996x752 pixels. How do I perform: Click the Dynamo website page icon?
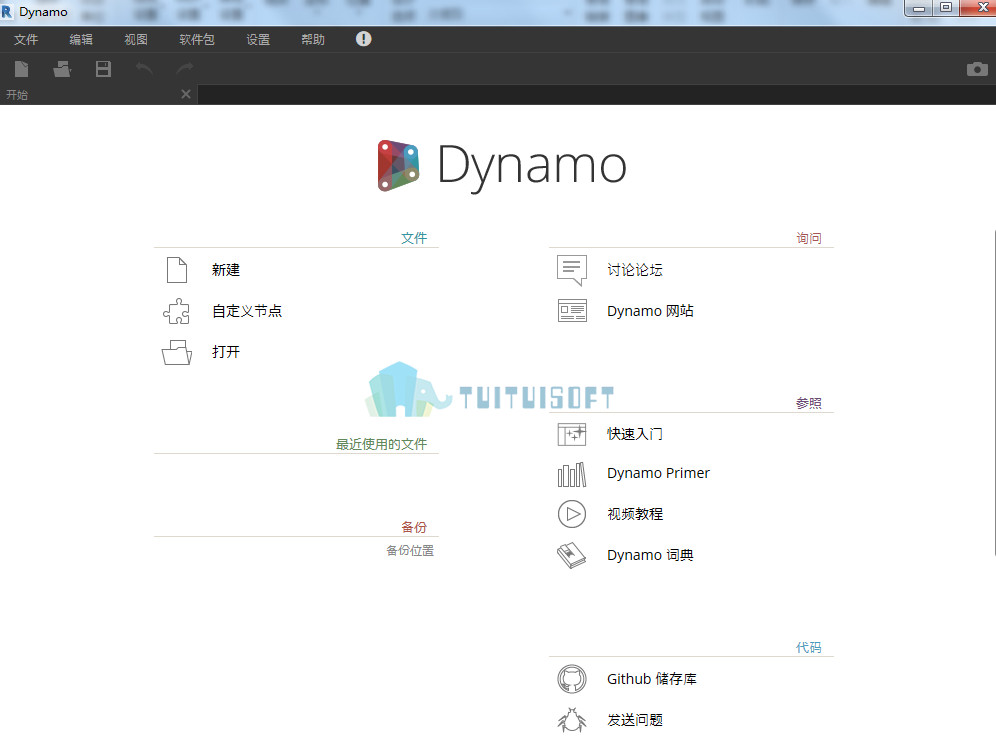pos(572,311)
